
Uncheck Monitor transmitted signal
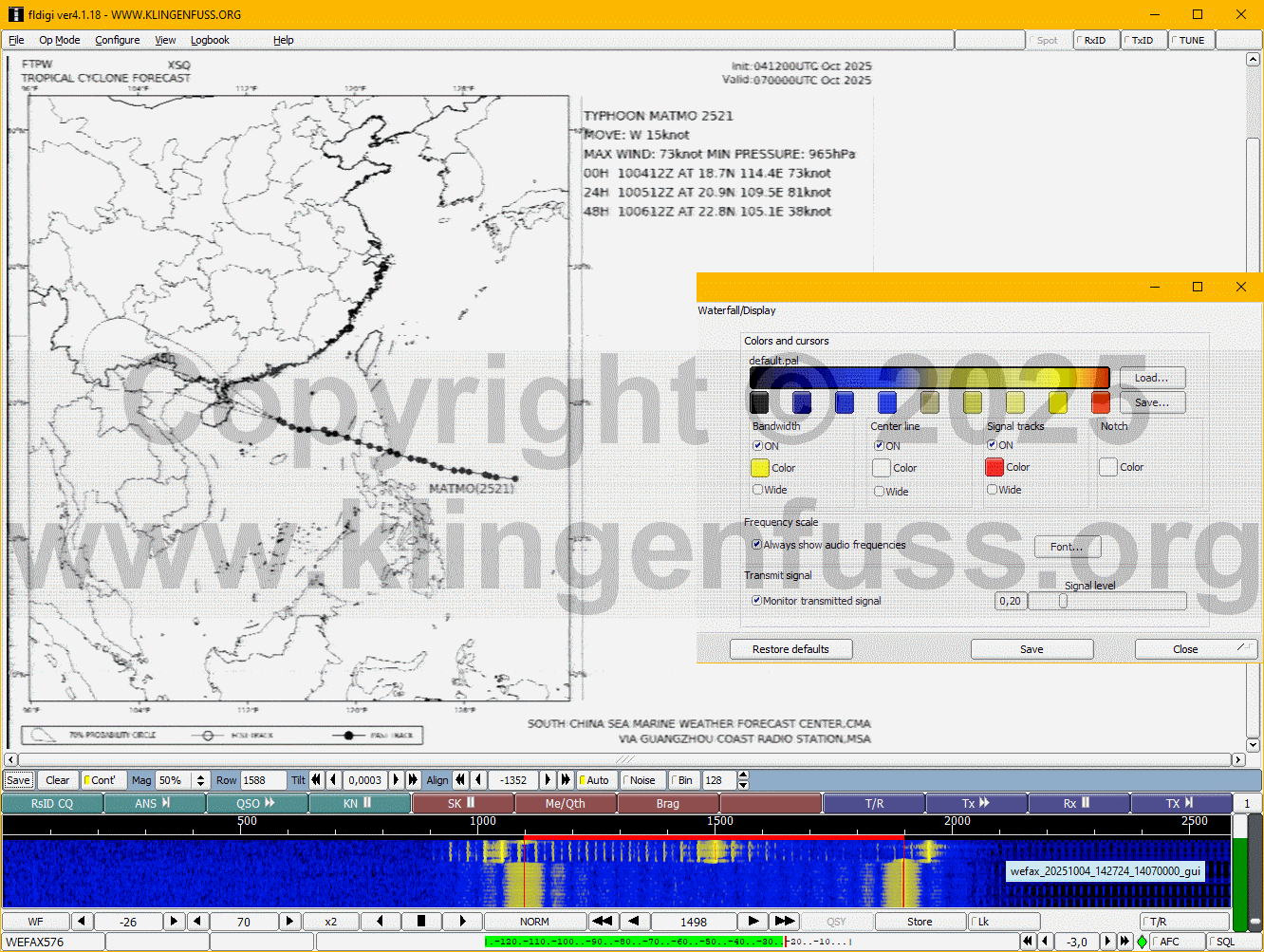point(757,601)
